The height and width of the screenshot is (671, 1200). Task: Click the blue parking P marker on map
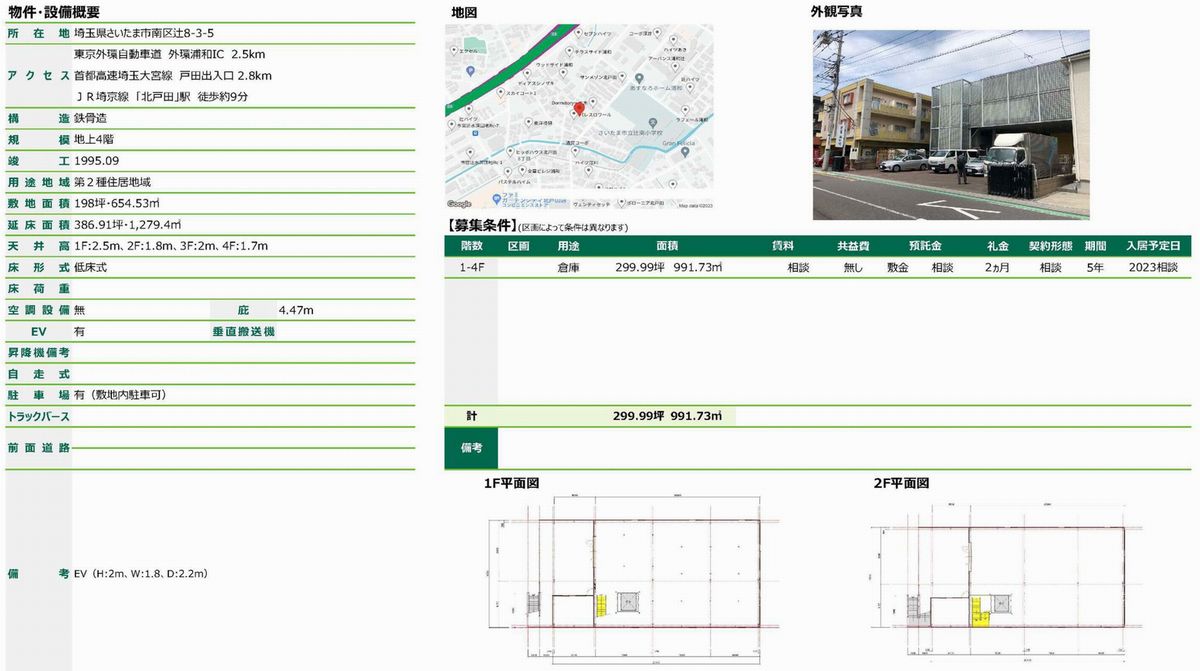tap(470, 71)
